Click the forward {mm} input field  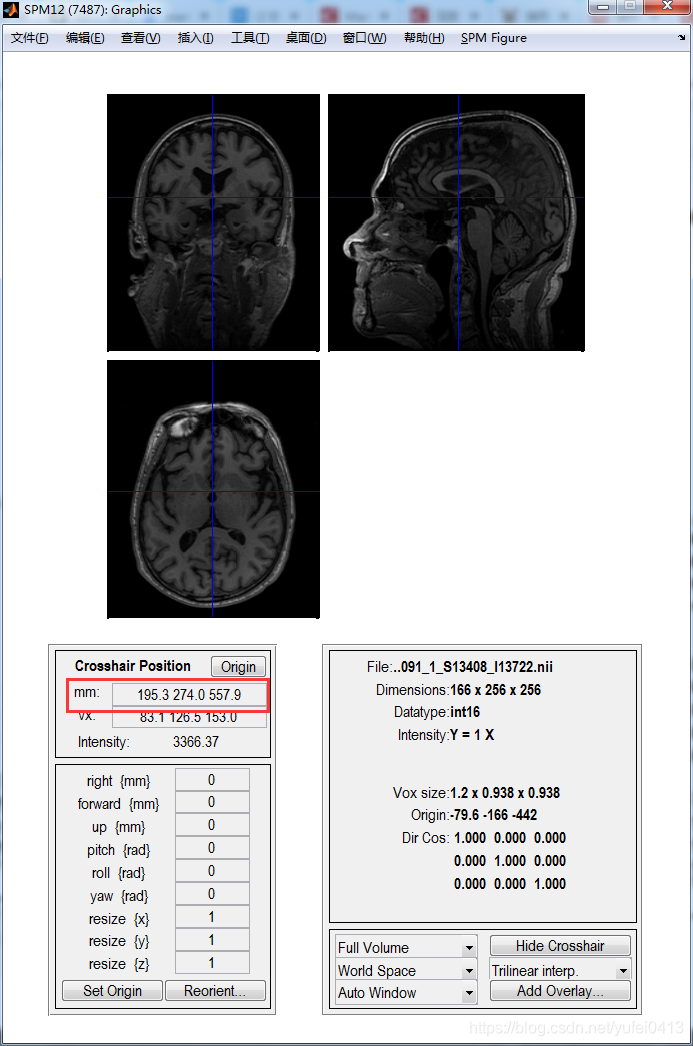point(212,802)
